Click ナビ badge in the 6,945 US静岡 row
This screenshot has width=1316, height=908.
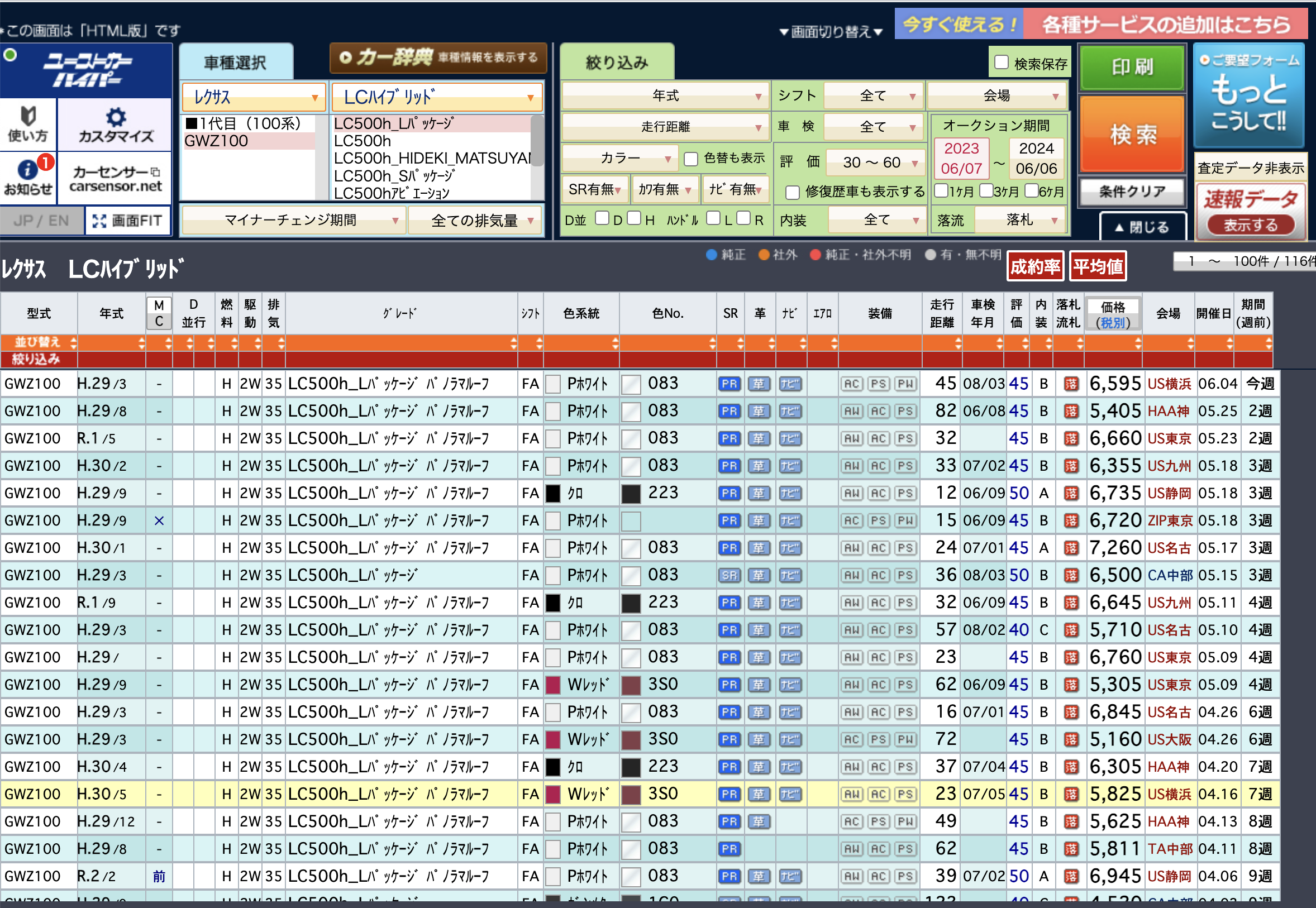[x=790, y=877]
